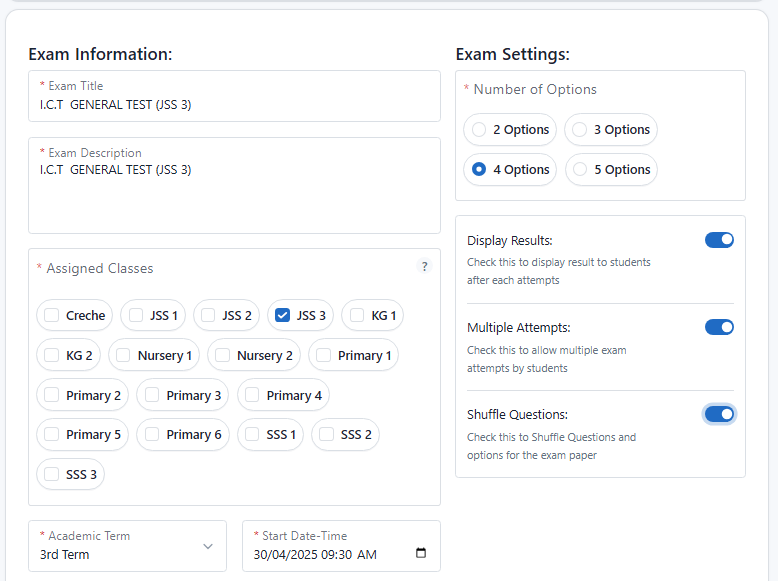Select the Nursery 2 class checkbox
The image size is (778, 581).
pos(223,355)
